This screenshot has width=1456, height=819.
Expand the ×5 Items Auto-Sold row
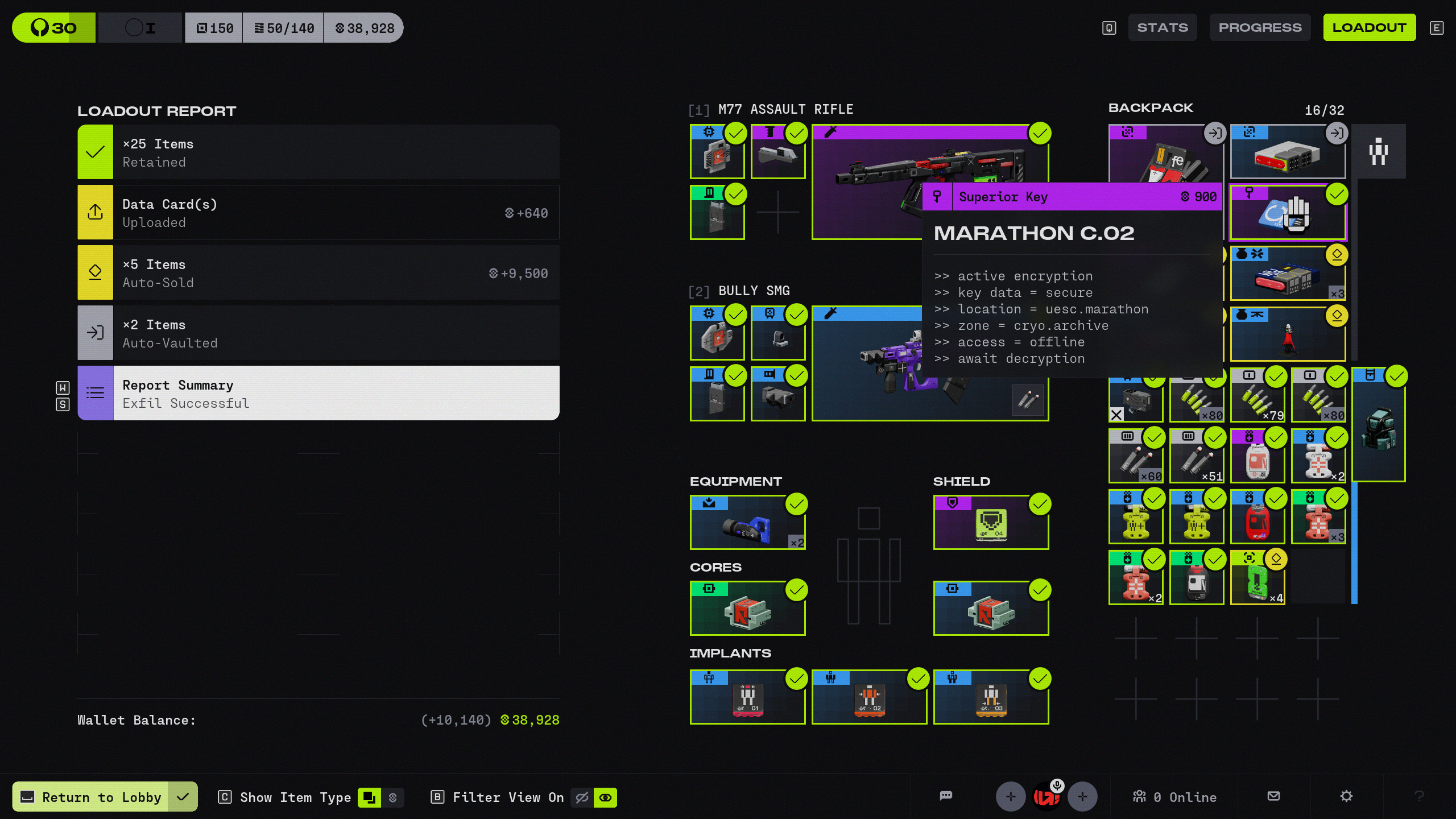pos(318,273)
